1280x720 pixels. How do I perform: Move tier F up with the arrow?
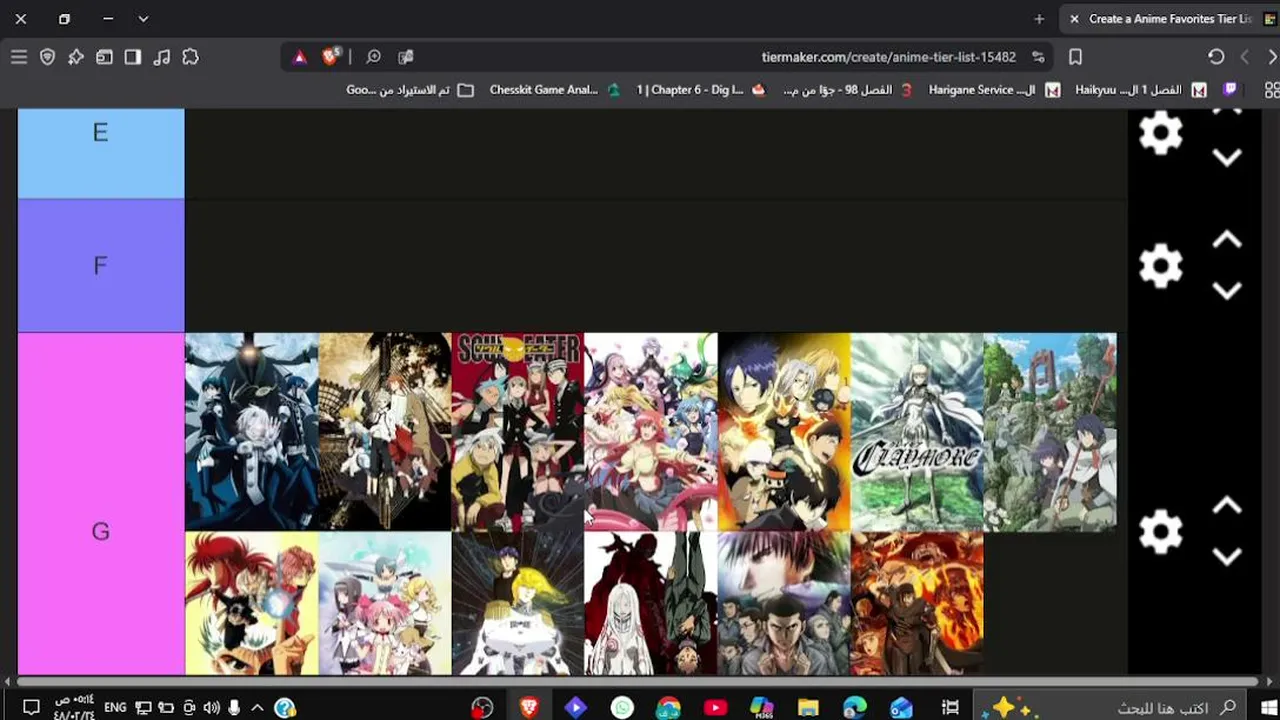pyautogui.click(x=1227, y=240)
